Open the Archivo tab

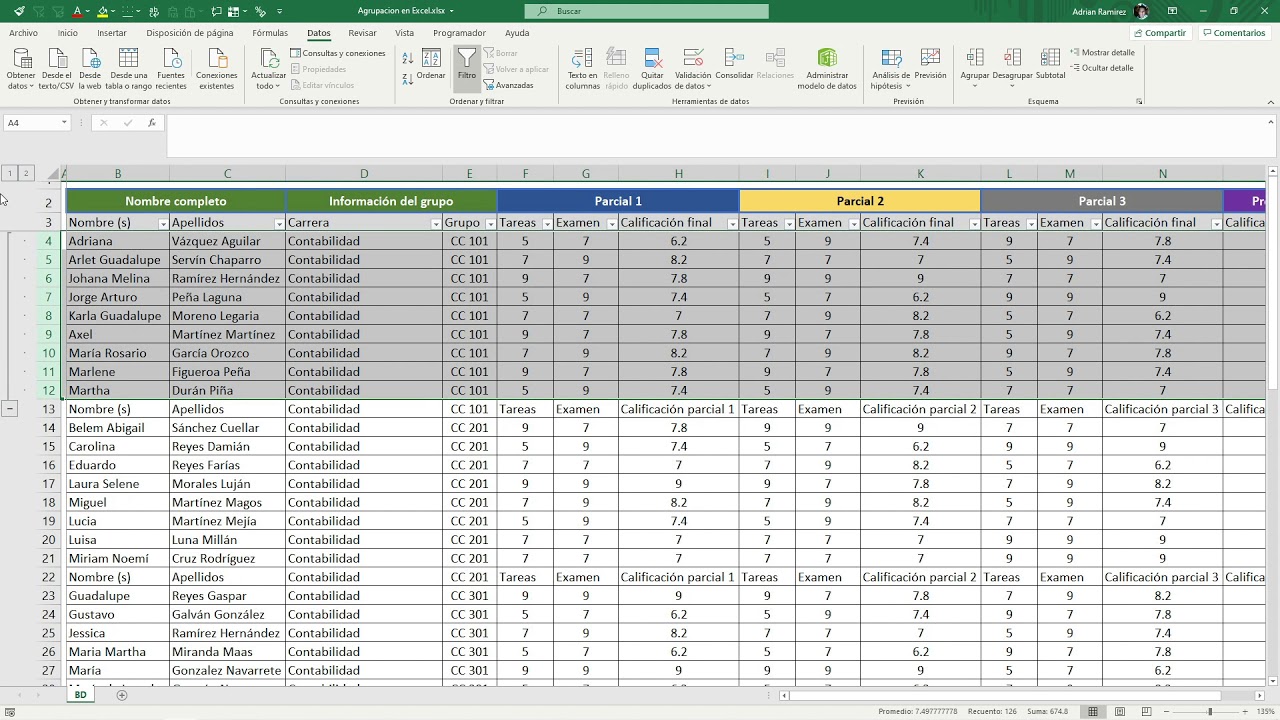(23, 33)
